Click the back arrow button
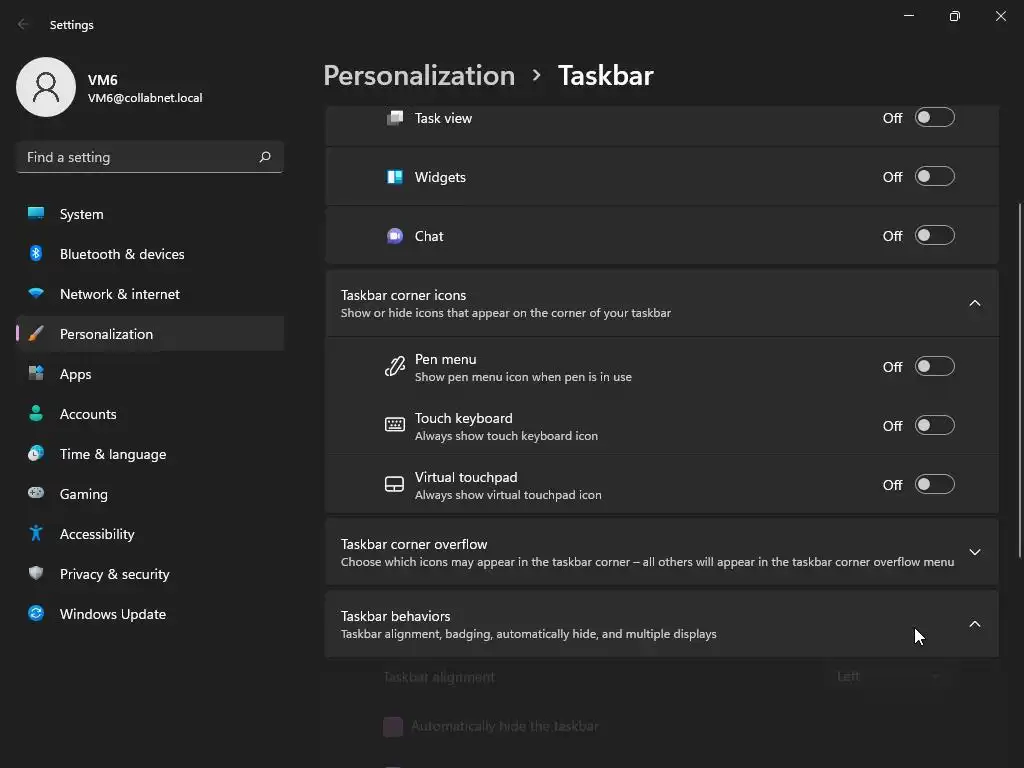The width and height of the screenshot is (1024, 768). [x=23, y=24]
